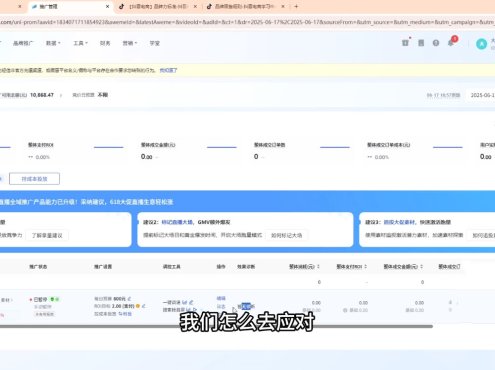This screenshot has height=370, width=495.
Task: Click the orange dot icon beside ROI 2.00
Action: (x=138, y=306)
